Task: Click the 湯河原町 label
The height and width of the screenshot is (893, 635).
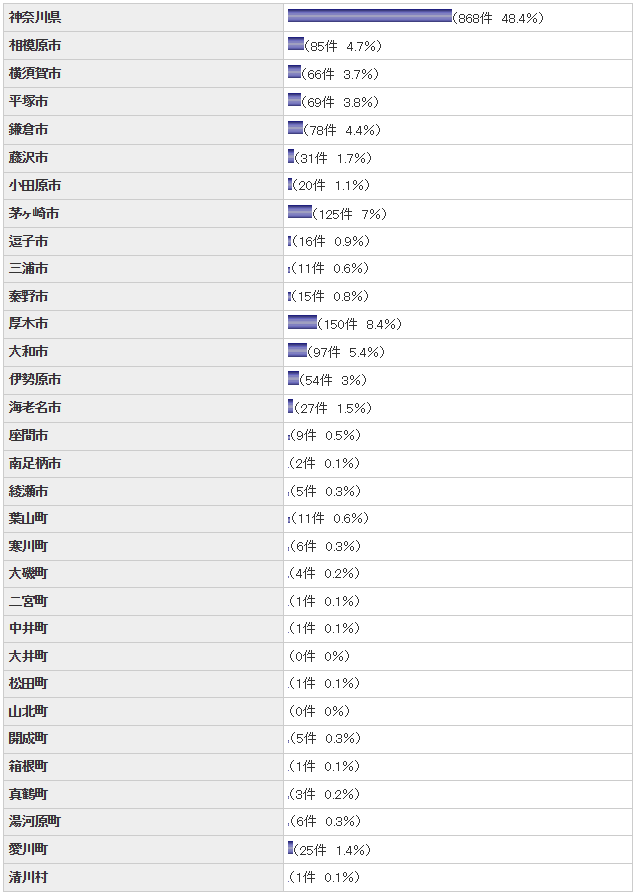Action: point(35,821)
